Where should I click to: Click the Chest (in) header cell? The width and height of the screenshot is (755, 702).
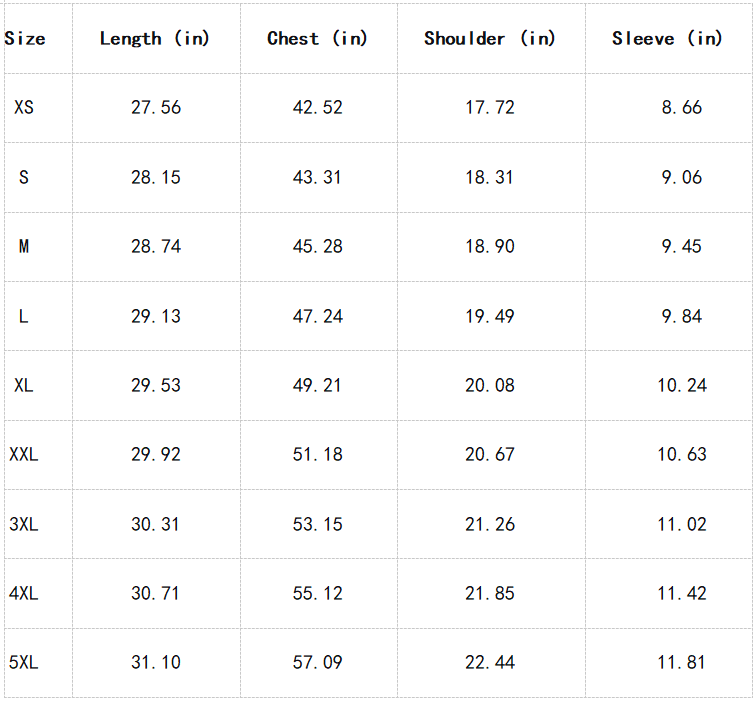coord(318,39)
